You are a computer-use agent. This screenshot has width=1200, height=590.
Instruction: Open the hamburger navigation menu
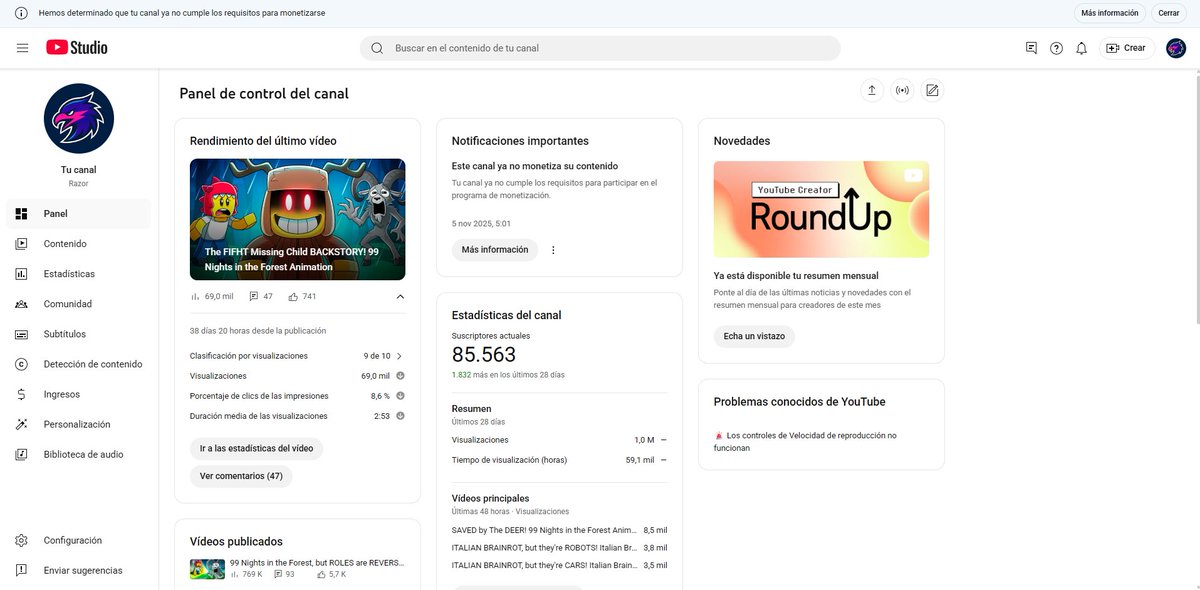tap(22, 48)
